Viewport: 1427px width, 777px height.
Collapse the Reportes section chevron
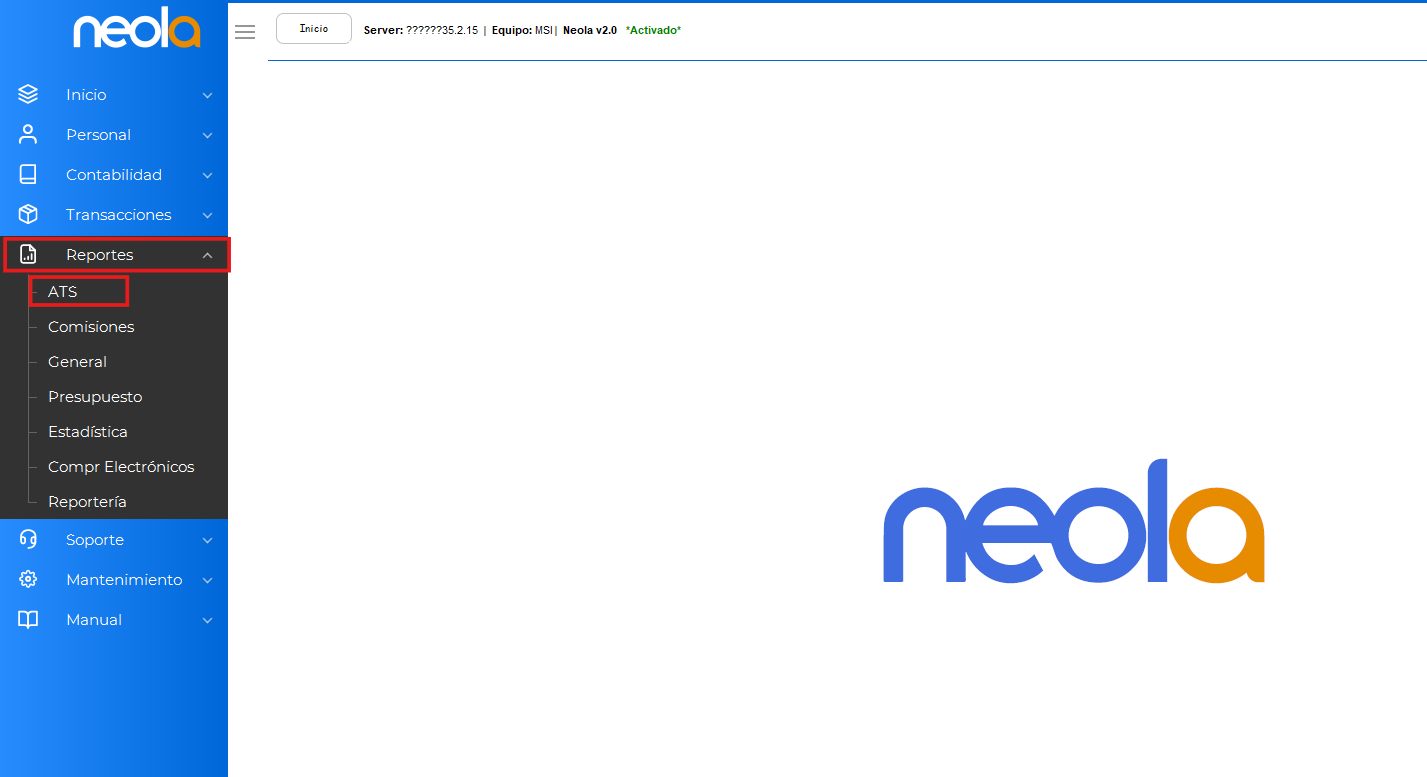coord(207,256)
